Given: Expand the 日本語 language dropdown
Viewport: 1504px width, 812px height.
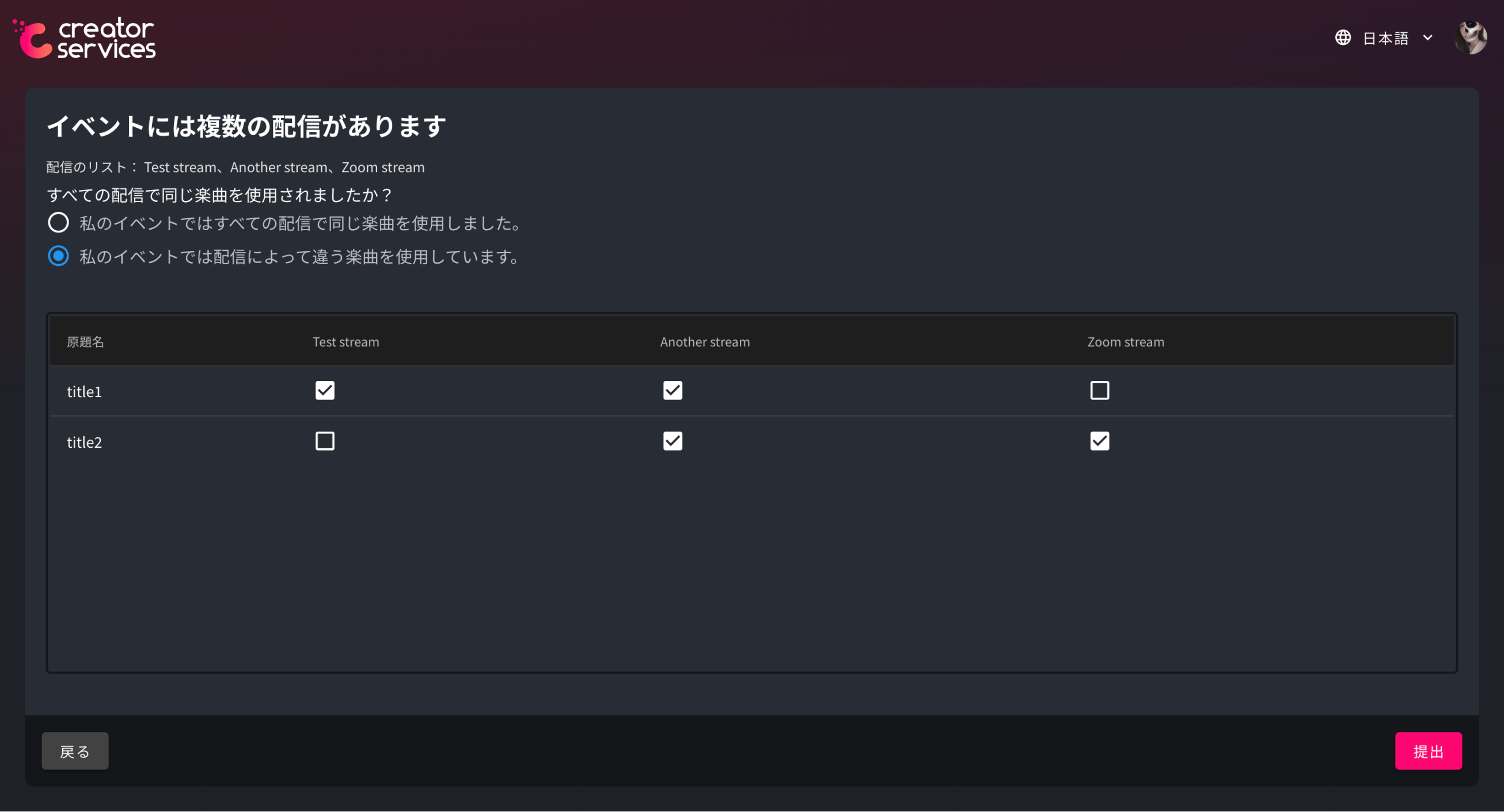Looking at the screenshot, I should [x=1385, y=39].
